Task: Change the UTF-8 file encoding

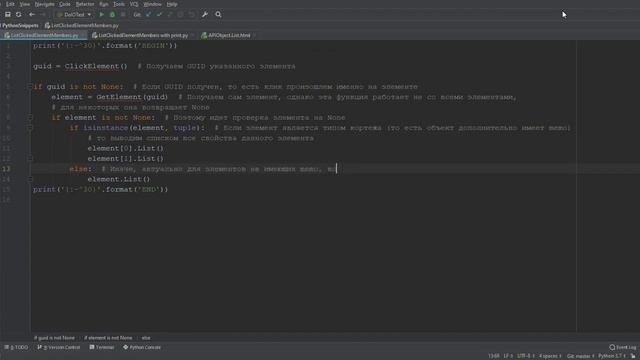Action: click(x=526, y=356)
